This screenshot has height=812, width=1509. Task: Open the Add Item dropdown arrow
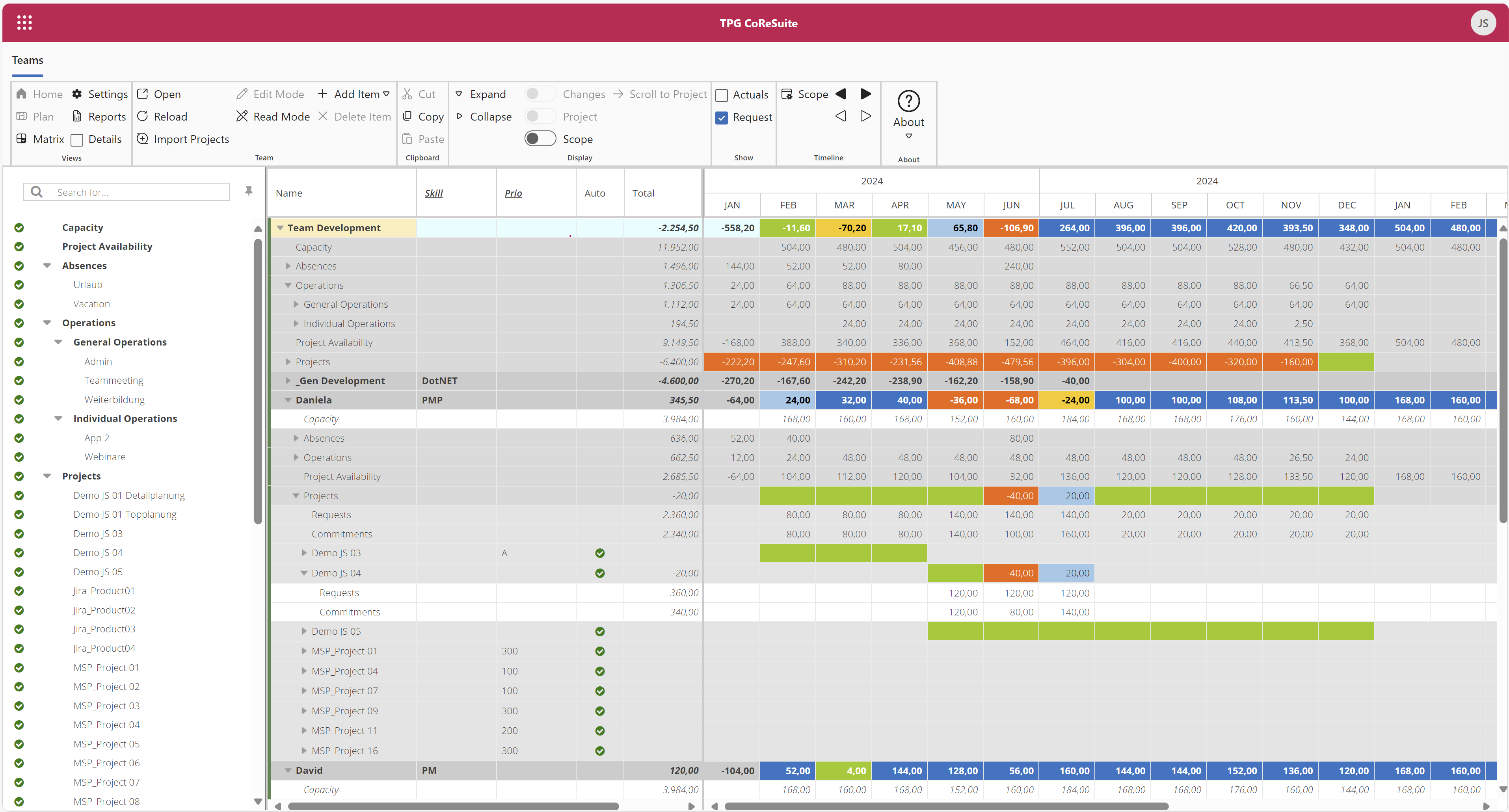tap(386, 94)
